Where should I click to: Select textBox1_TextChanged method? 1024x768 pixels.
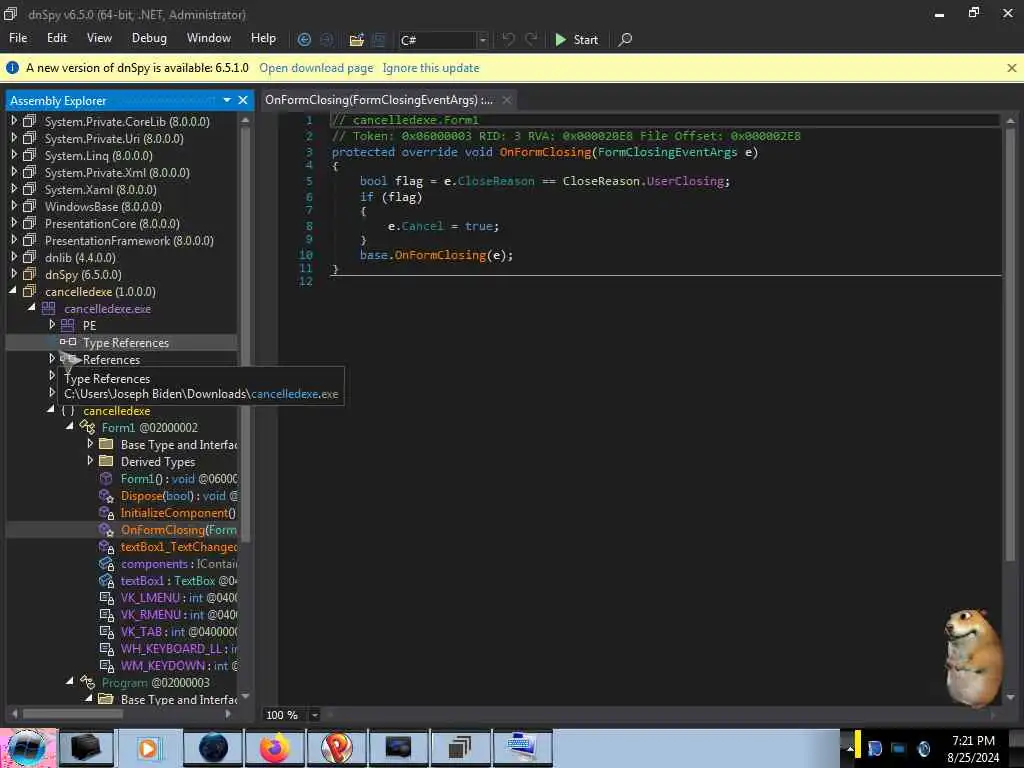click(x=178, y=547)
